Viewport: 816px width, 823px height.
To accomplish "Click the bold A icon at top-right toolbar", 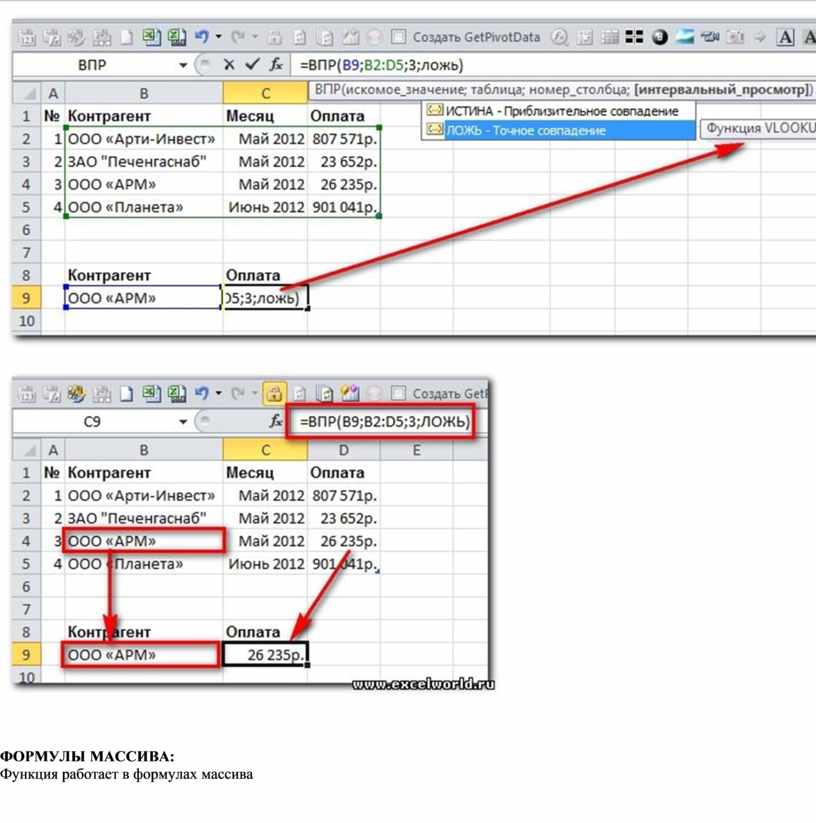I will click(786, 37).
